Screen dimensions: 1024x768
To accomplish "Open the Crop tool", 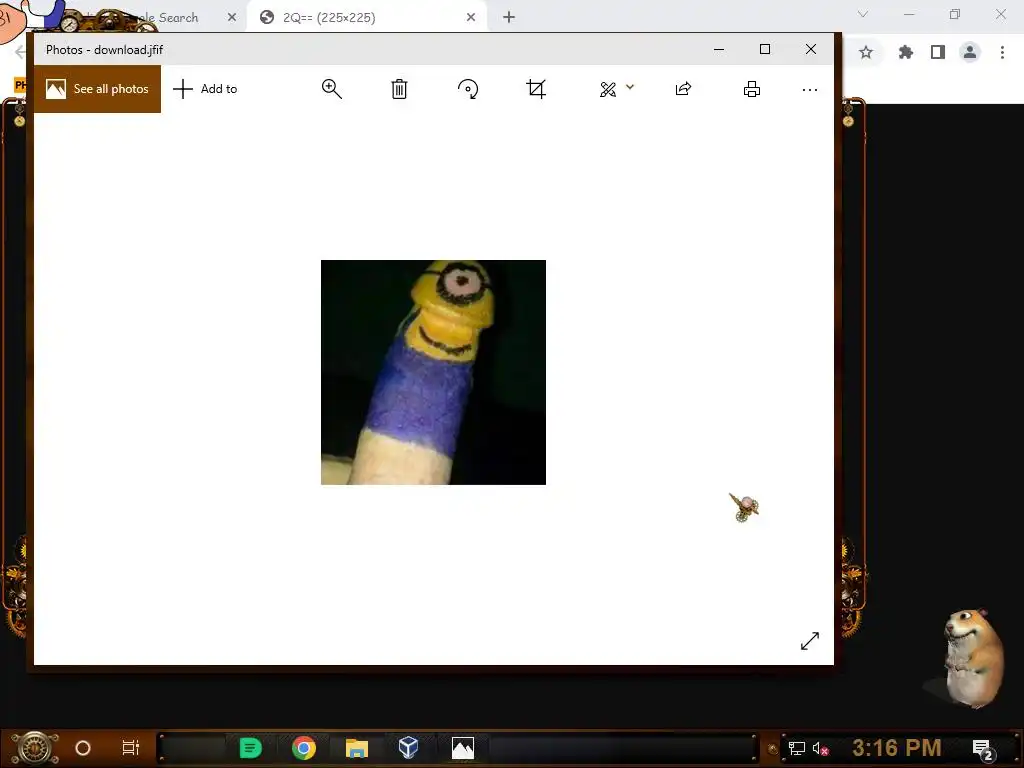I will (x=536, y=89).
